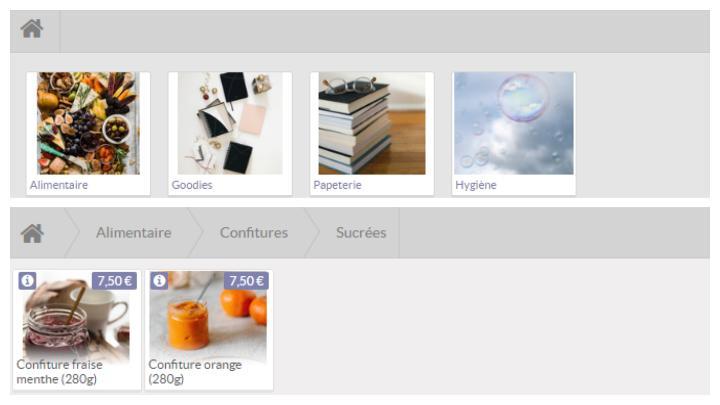The height and width of the screenshot is (405, 720).
Task: Click the Alimentaire category label
Action: [x=59, y=185]
